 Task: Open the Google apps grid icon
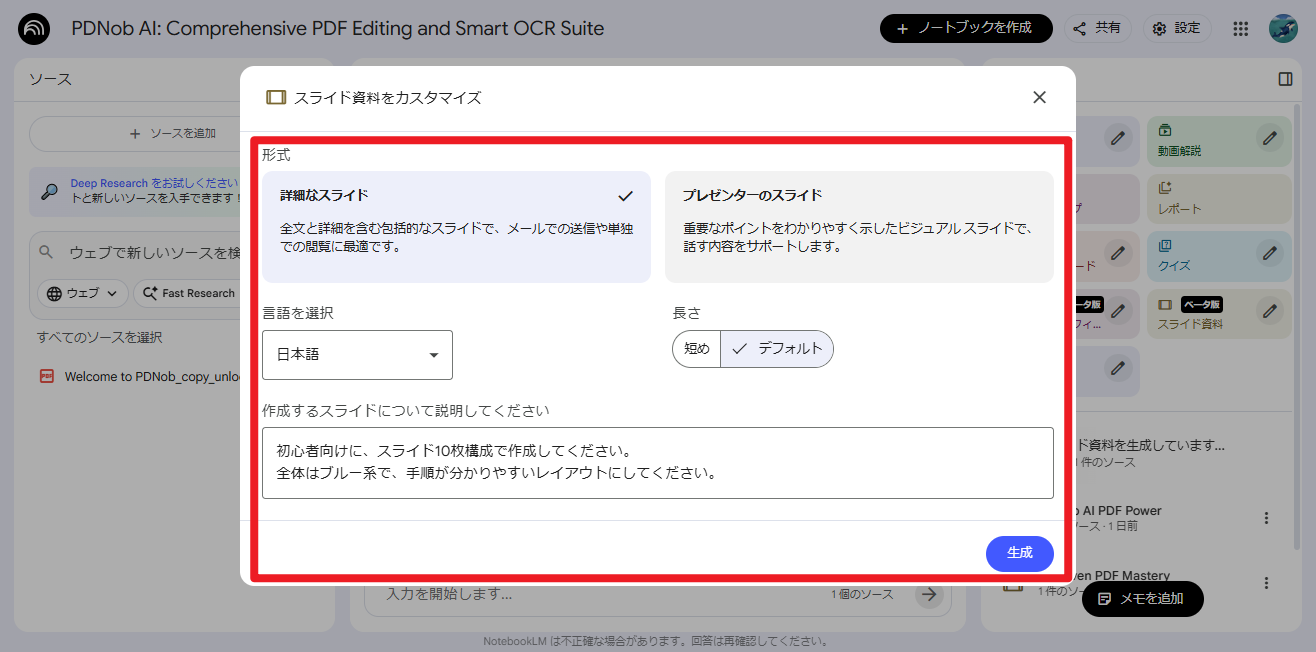[1240, 28]
